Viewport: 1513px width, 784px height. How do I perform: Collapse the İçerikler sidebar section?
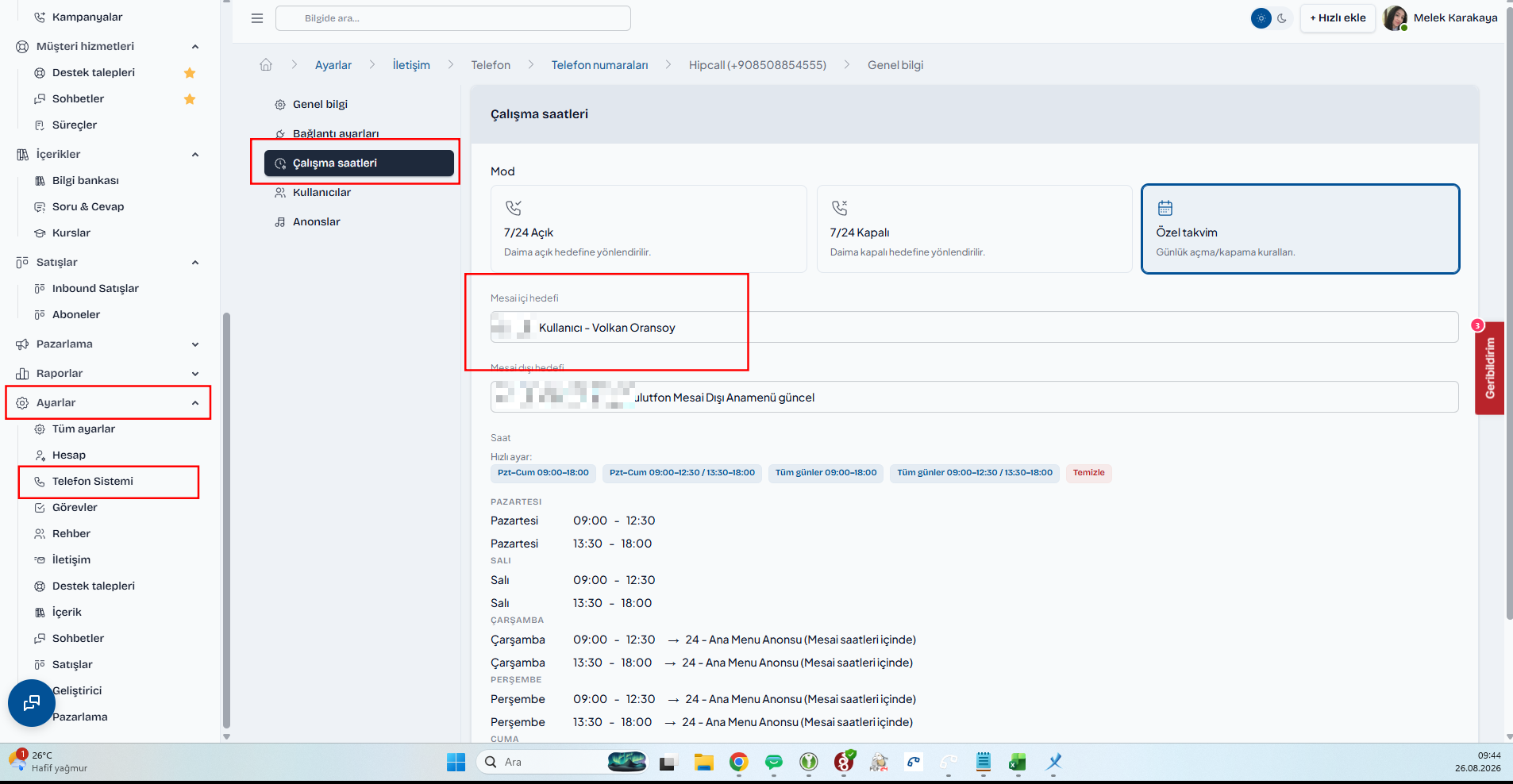pos(195,155)
